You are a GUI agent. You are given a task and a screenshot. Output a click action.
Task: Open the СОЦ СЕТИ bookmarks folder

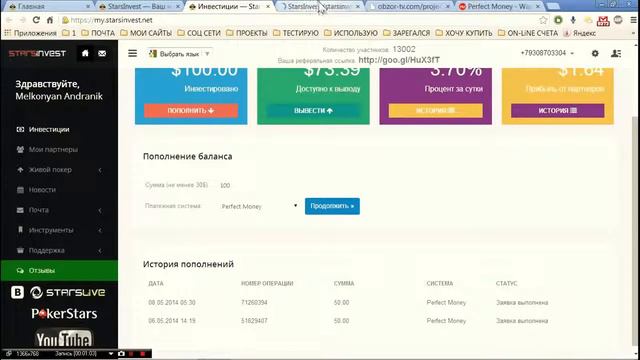(x=199, y=33)
